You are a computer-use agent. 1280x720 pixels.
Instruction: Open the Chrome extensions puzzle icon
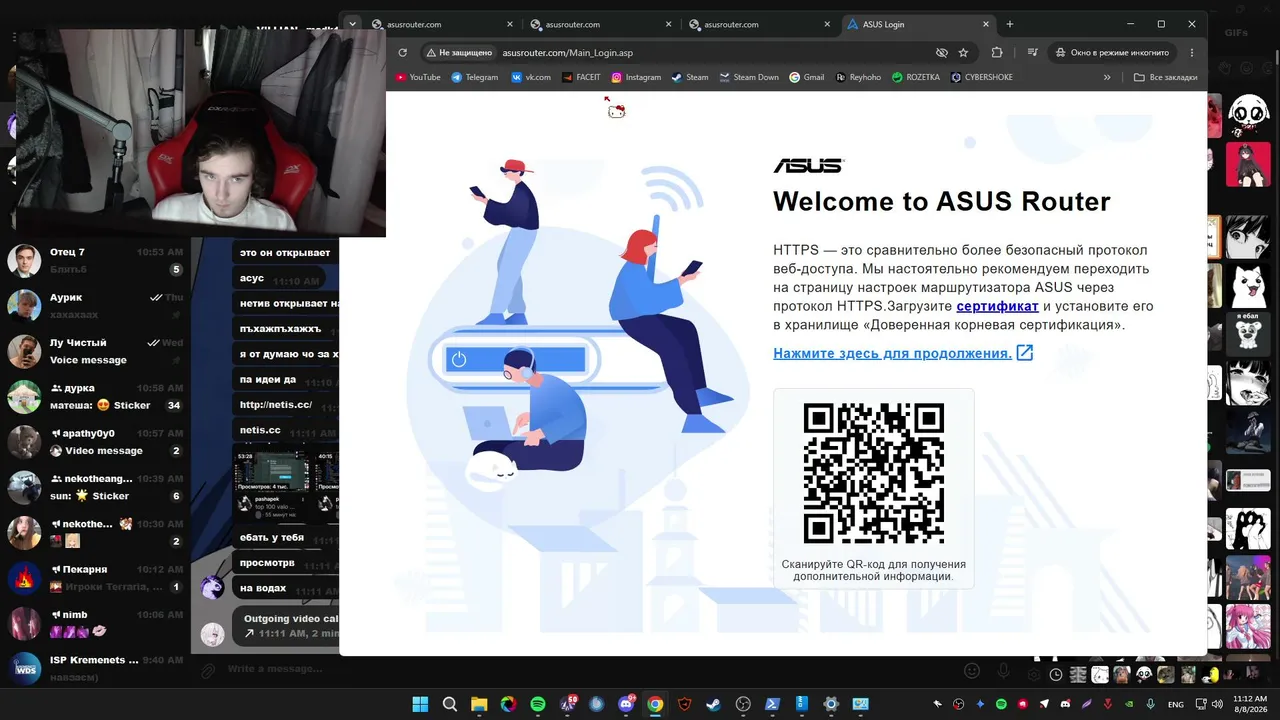(997, 53)
